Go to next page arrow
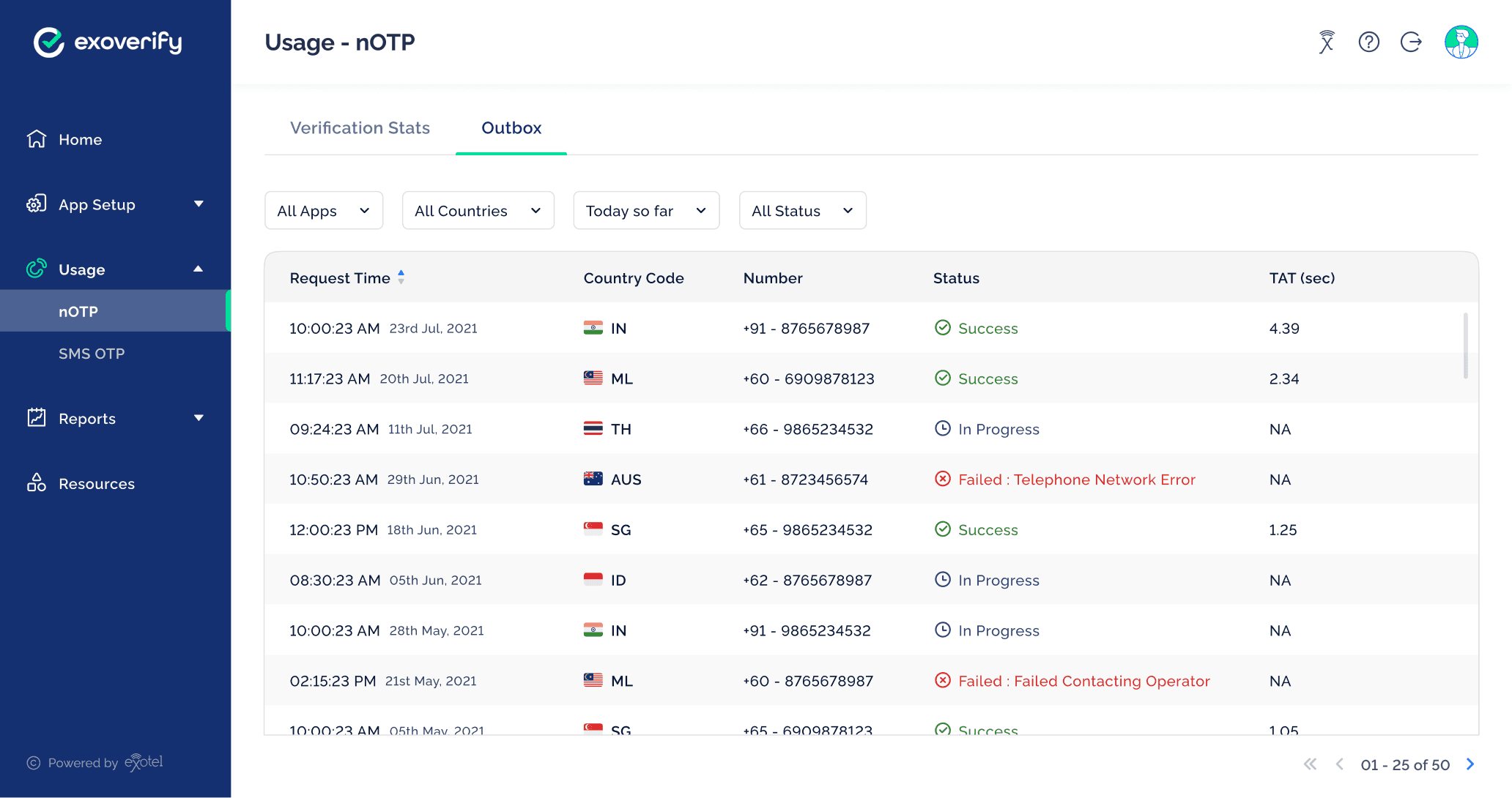The image size is (1512, 798). (x=1470, y=764)
